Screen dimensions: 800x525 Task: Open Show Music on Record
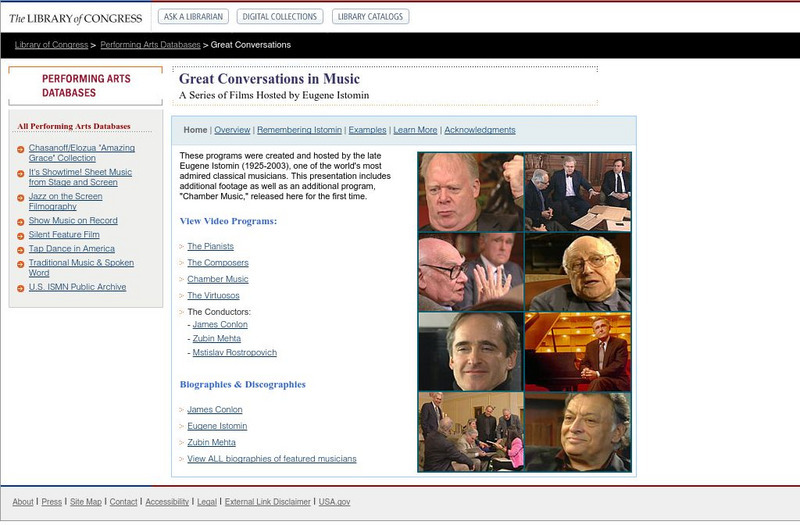point(73,220)
